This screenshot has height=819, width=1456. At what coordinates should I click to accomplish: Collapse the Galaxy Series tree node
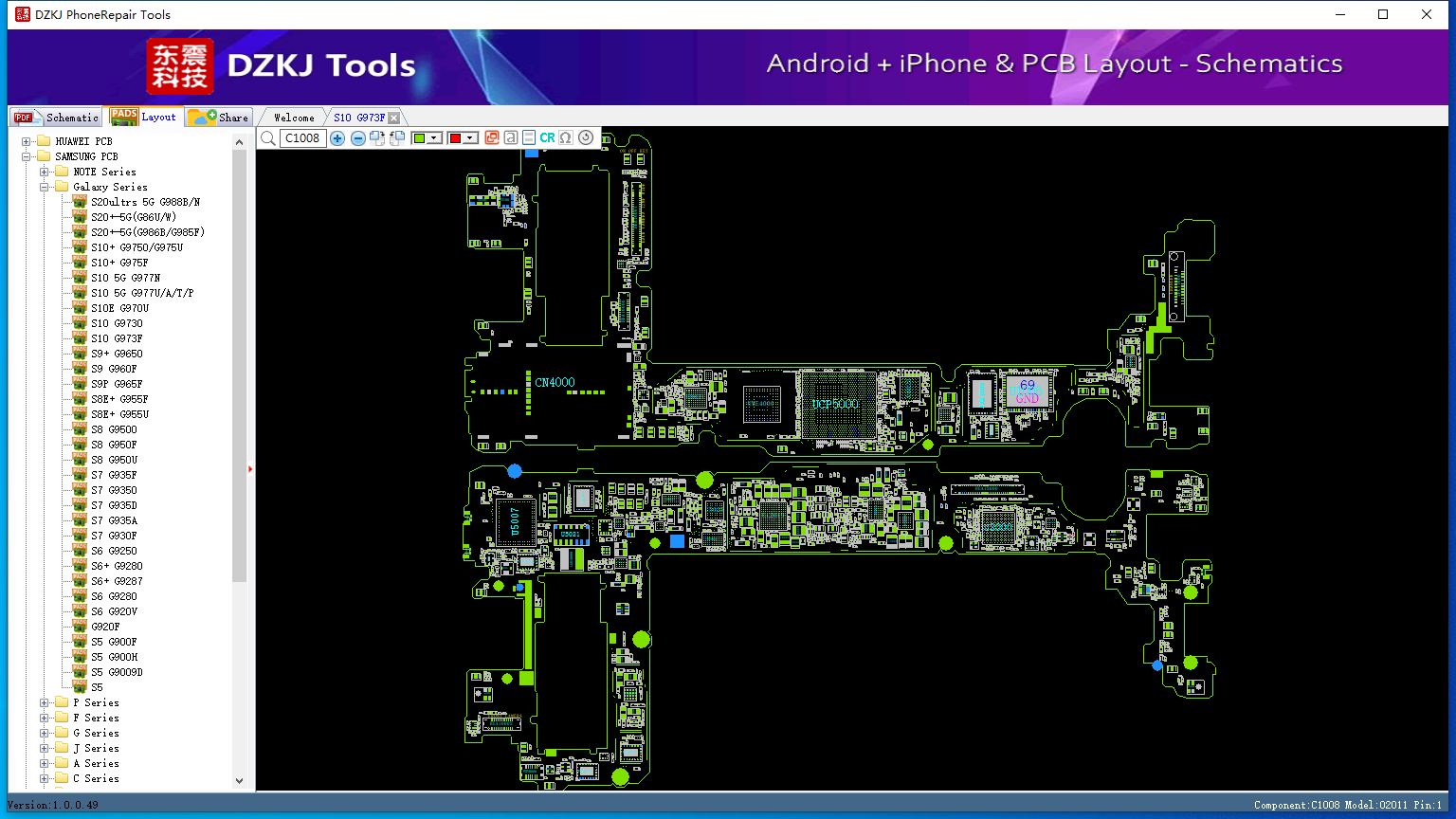[x=45, y=187]
